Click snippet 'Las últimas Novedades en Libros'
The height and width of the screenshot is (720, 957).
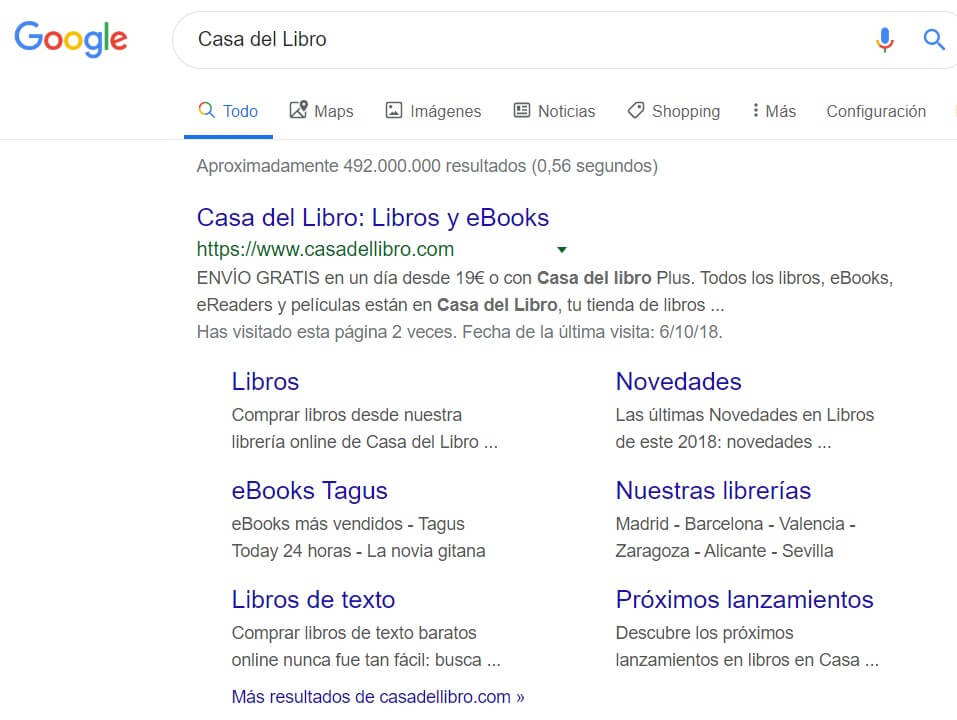click(745, 415)
